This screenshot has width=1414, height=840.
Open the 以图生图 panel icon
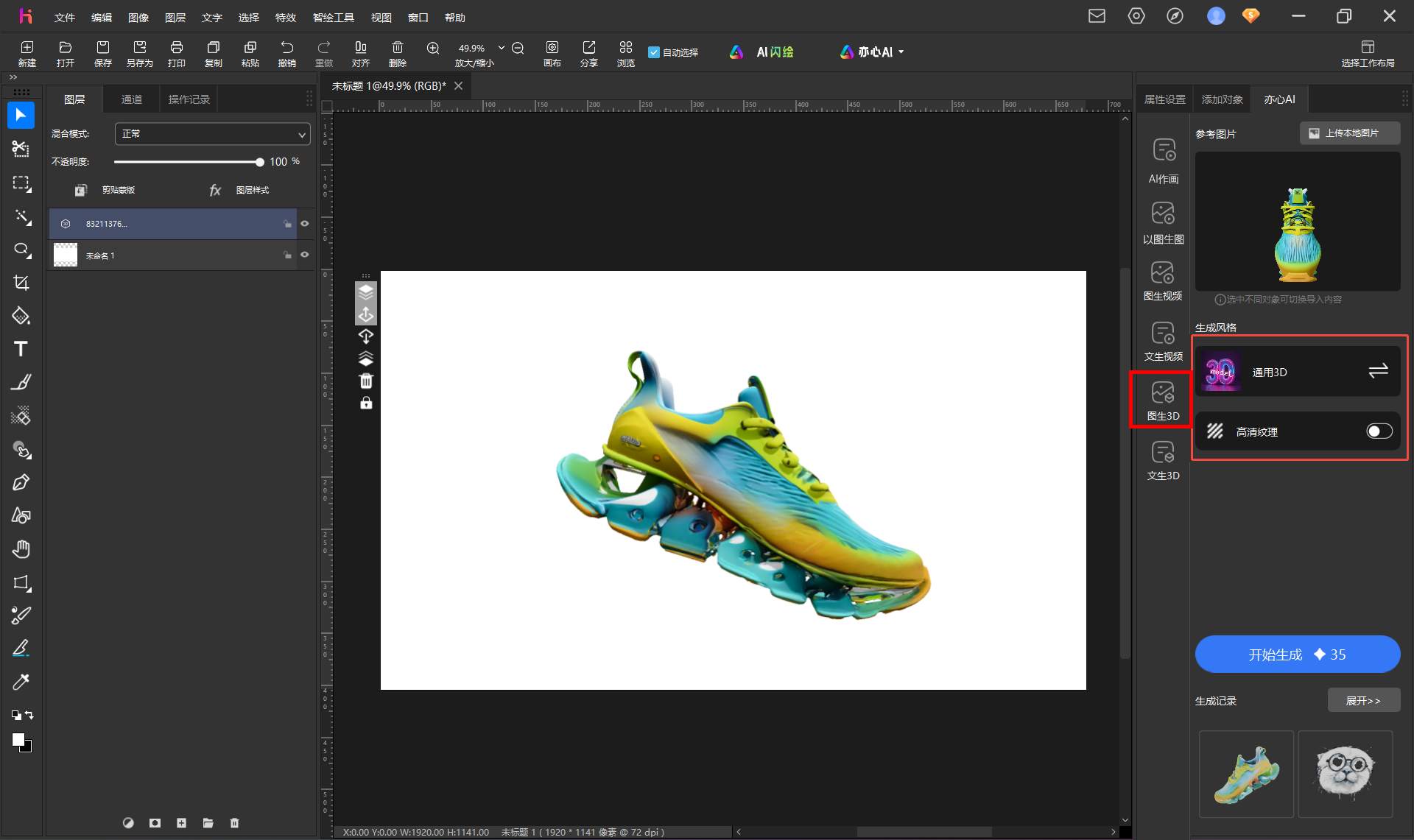click(x=1164, y=222)
